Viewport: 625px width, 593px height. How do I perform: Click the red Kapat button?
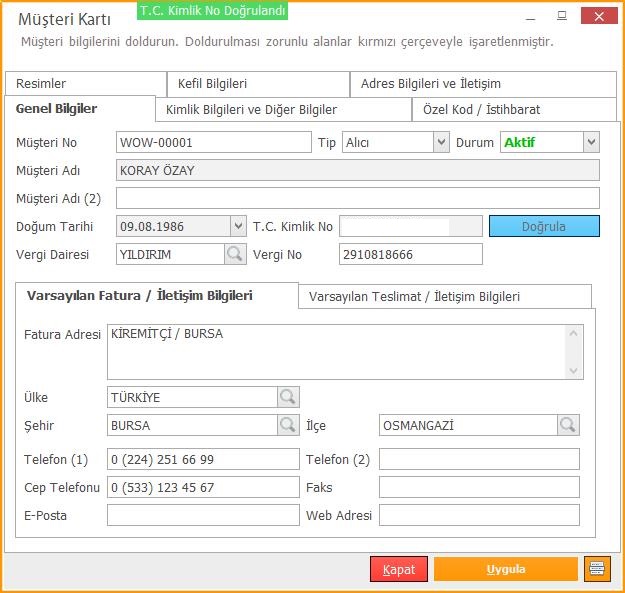(399, 569)
